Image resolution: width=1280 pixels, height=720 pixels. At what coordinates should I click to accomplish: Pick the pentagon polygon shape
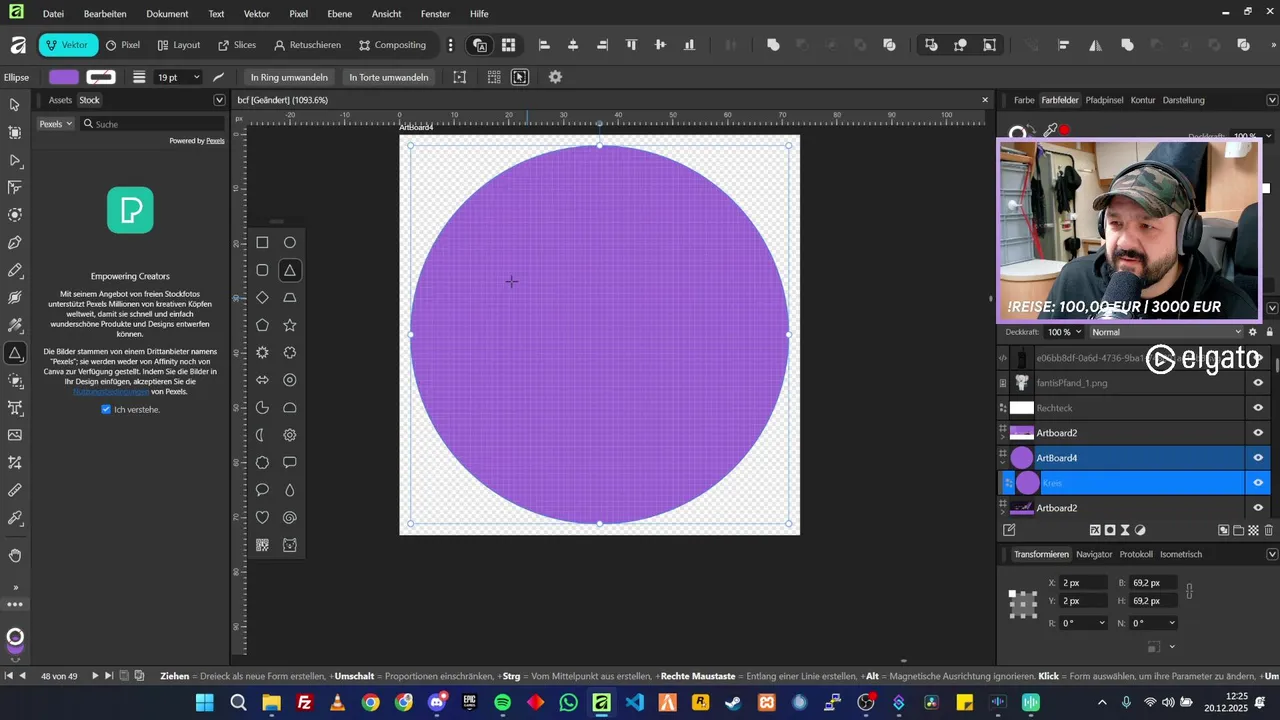262,325
